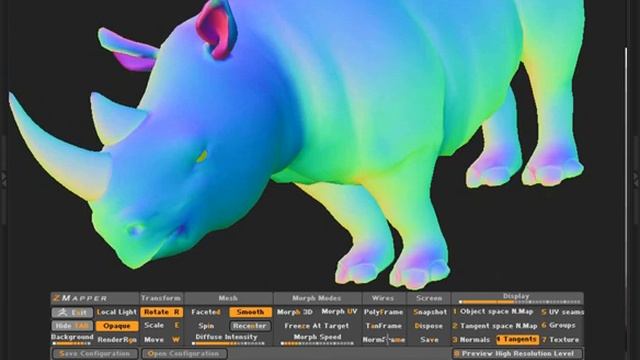Click the ZMapper logo title

click(80, 298)
